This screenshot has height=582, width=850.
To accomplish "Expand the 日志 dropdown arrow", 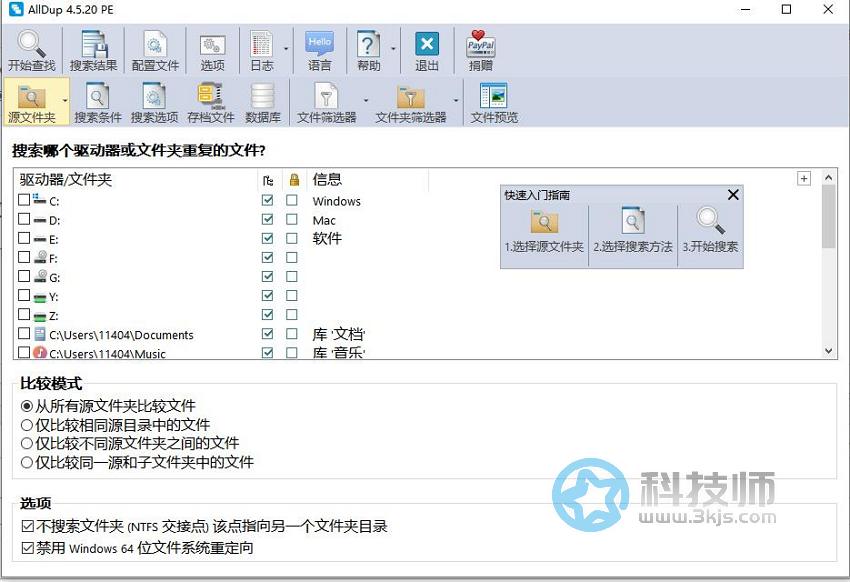I will [286, 49].
